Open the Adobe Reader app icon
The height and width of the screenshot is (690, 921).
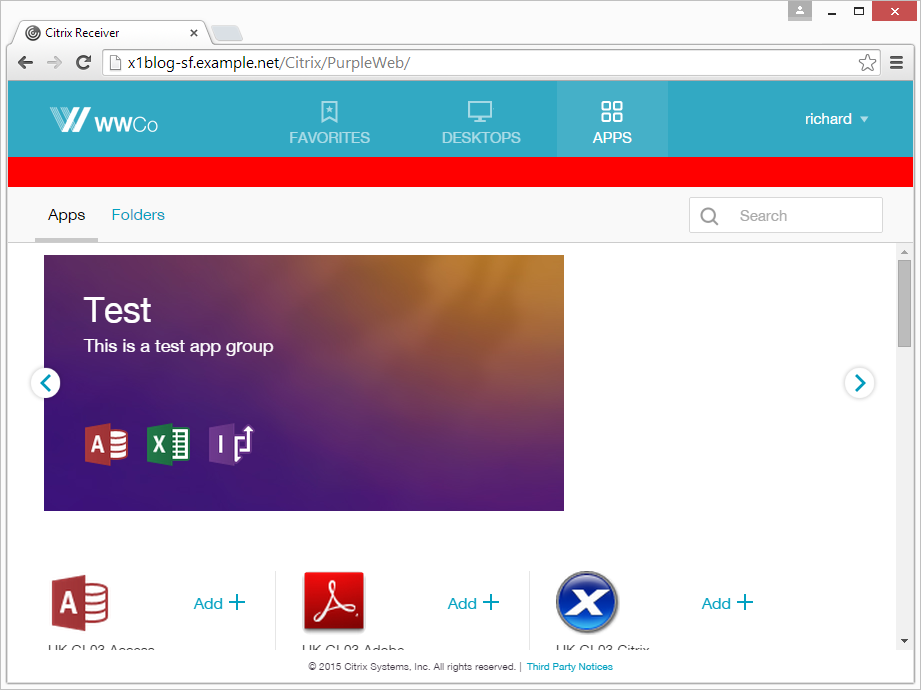[x=333, y=602]
